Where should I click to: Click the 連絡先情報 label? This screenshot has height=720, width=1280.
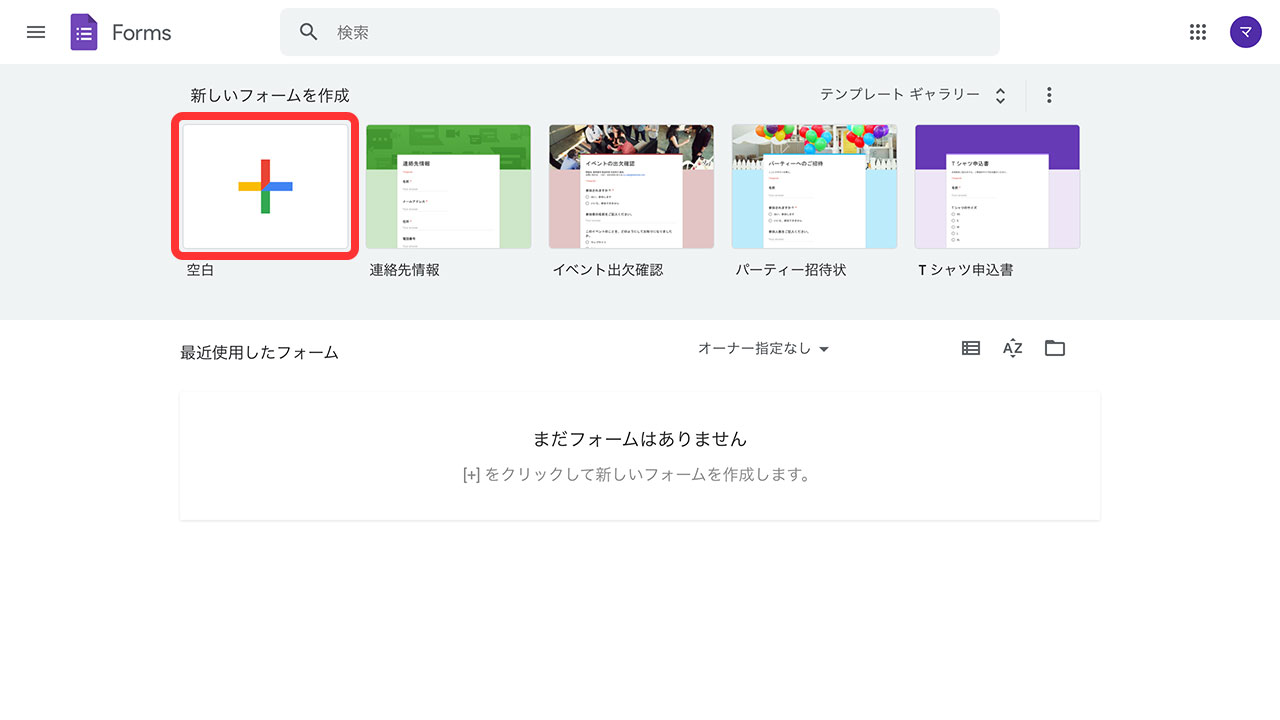(x=404, y=270)
